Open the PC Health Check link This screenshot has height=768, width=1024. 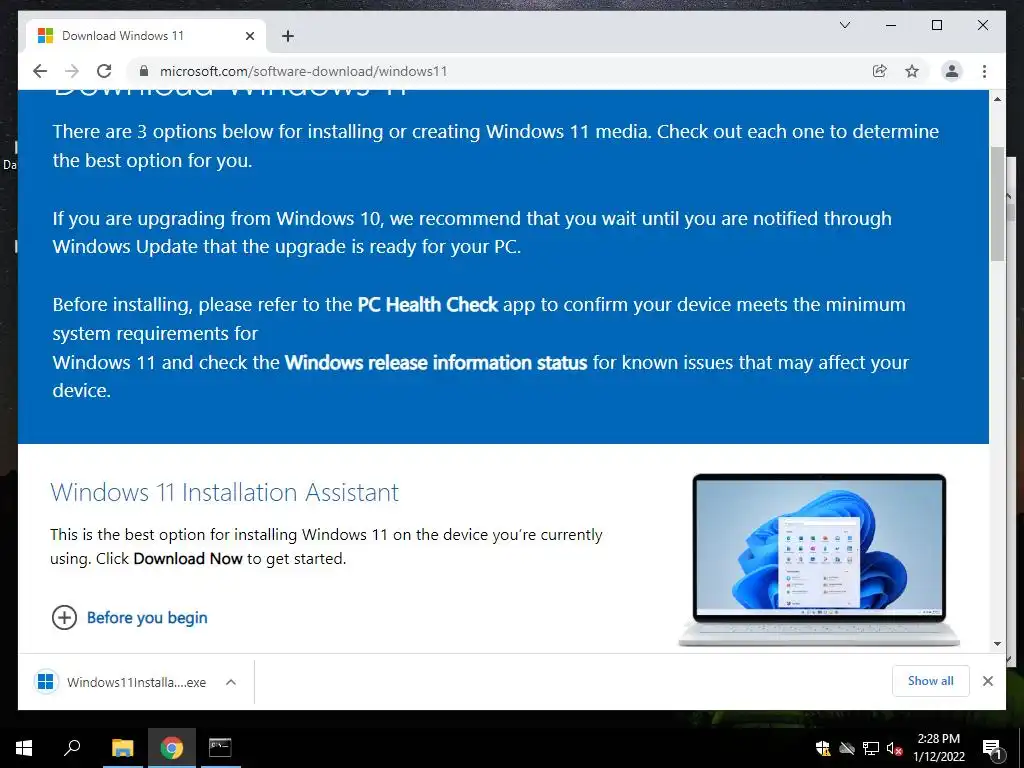pos(428,305)
